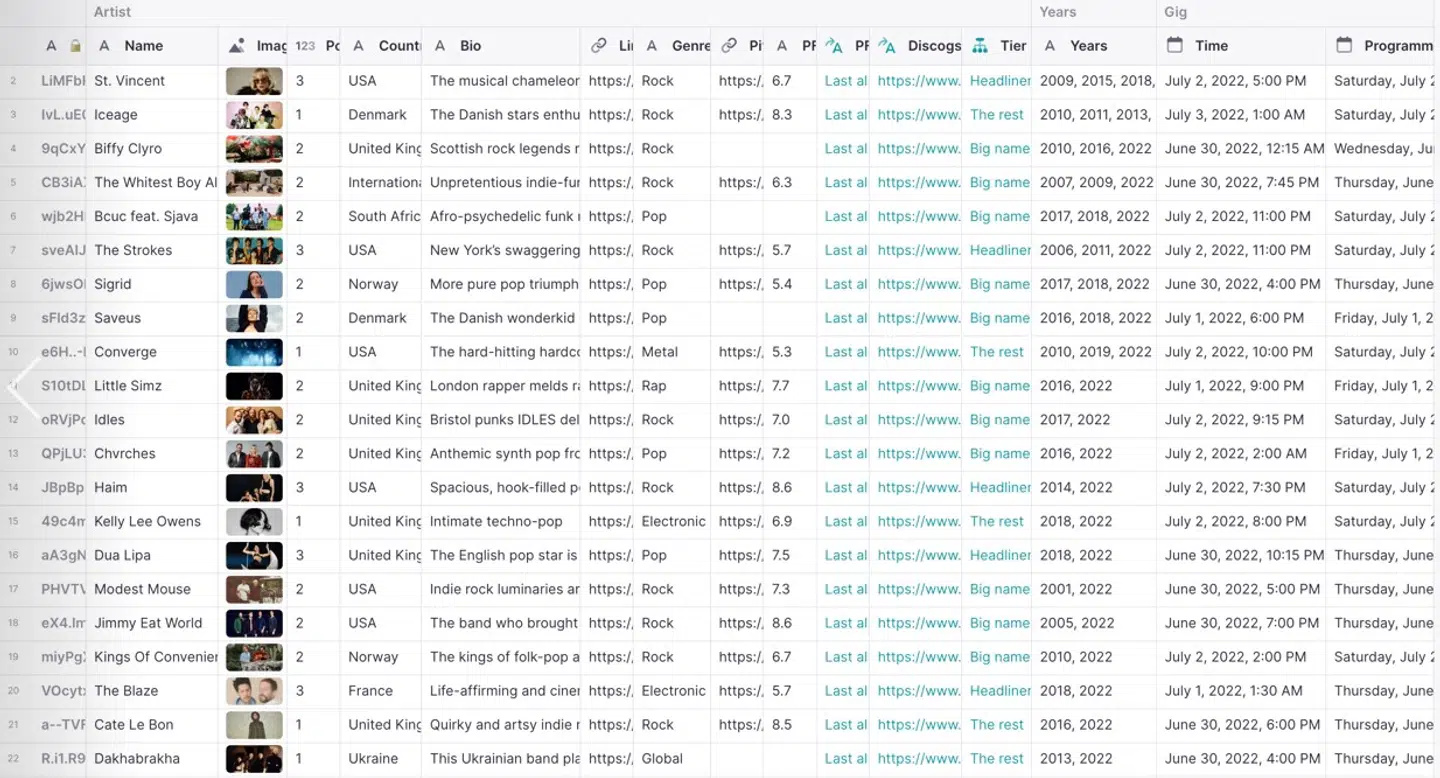Click the number type icon in Popularity header
The image size is (1440, 778).
pos(305,46)
